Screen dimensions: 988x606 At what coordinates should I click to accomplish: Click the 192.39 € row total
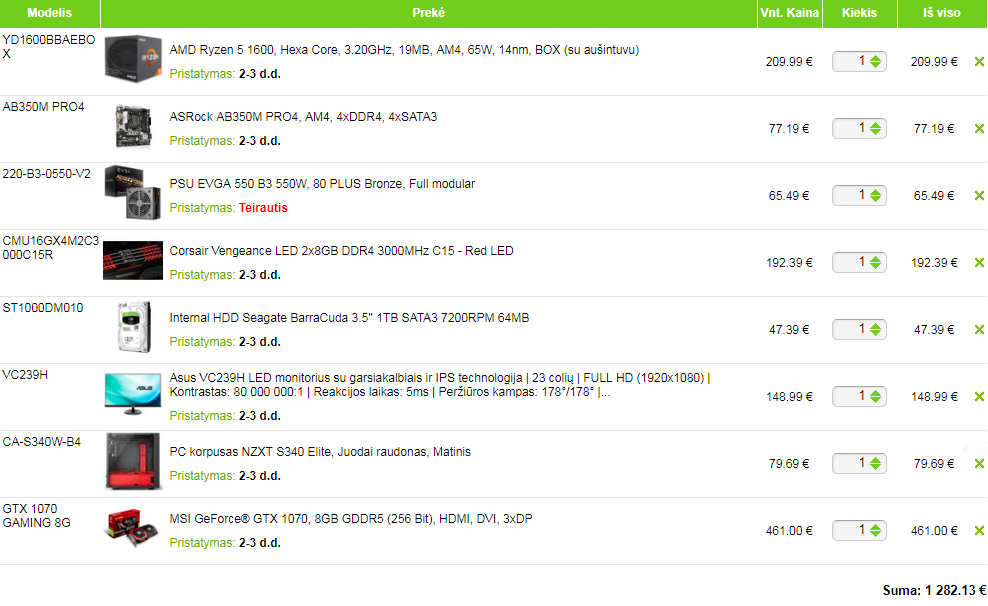[934, 263]
